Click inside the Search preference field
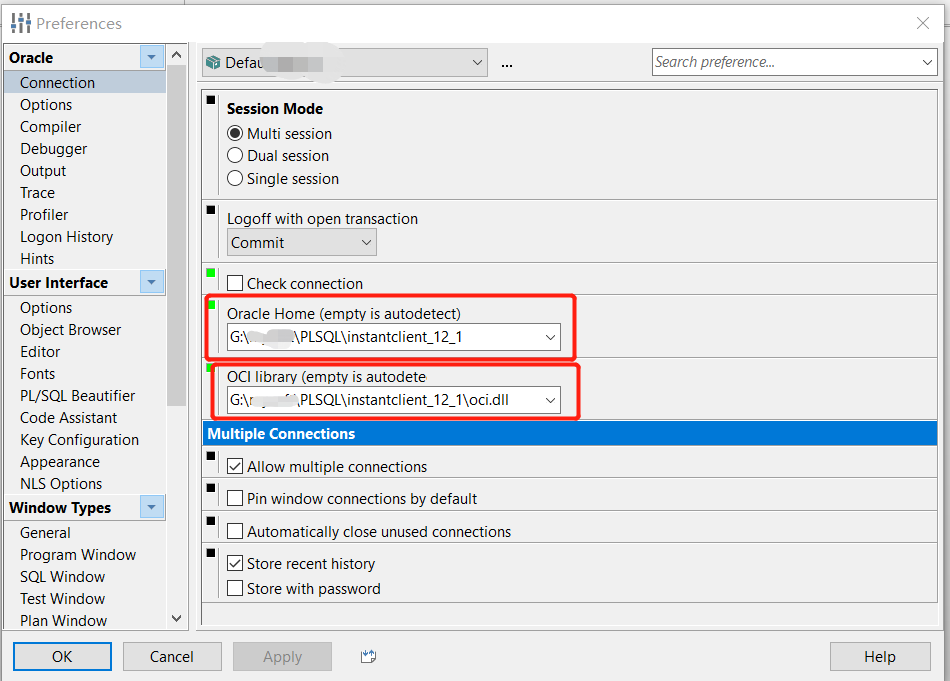The height and width of the screenshot is (681, 950). (780, 62)
